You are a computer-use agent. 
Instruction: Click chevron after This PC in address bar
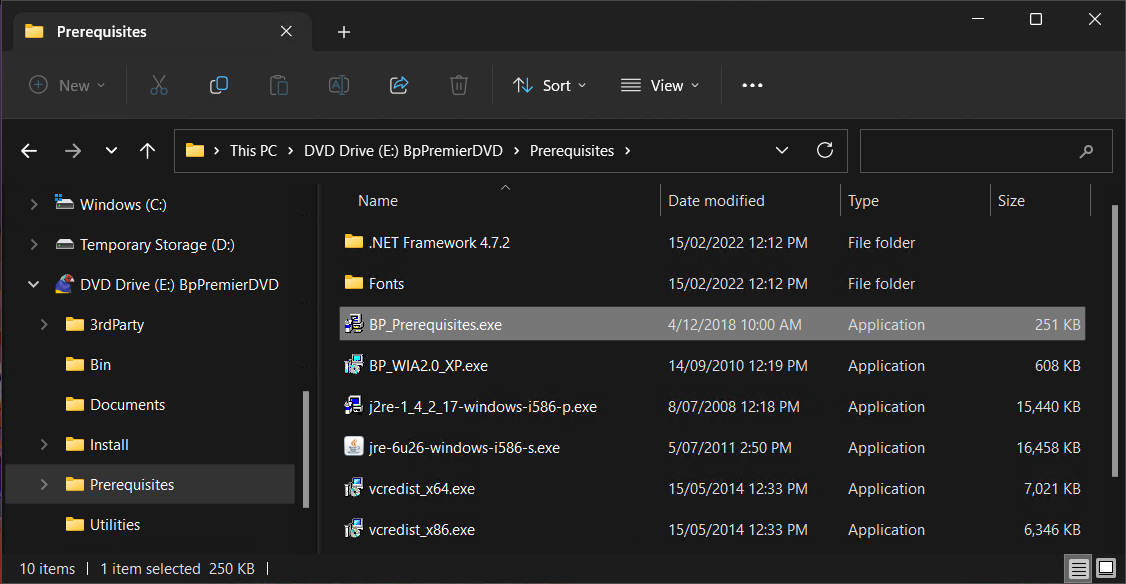click(291, 151)
